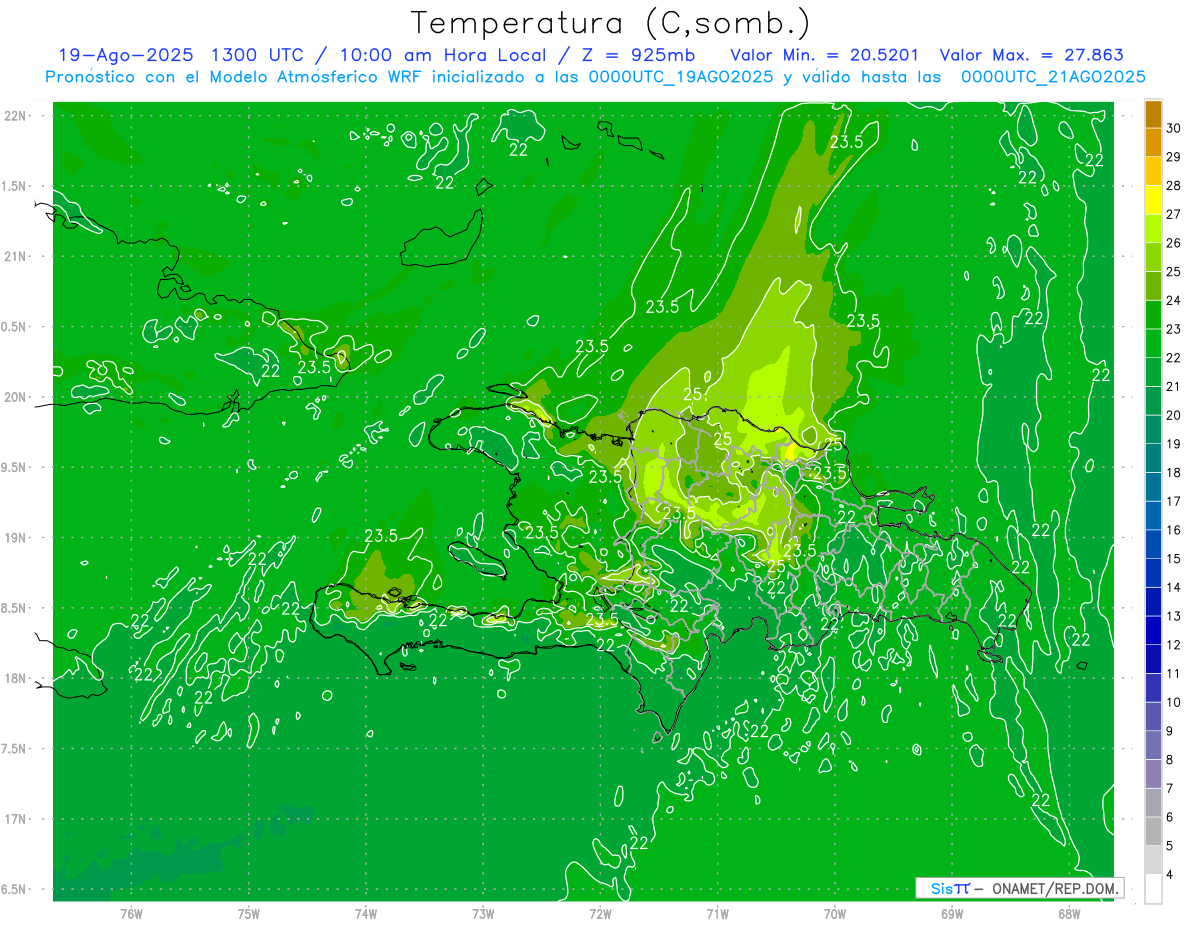Click the '30' label on the color scale

1174,128
